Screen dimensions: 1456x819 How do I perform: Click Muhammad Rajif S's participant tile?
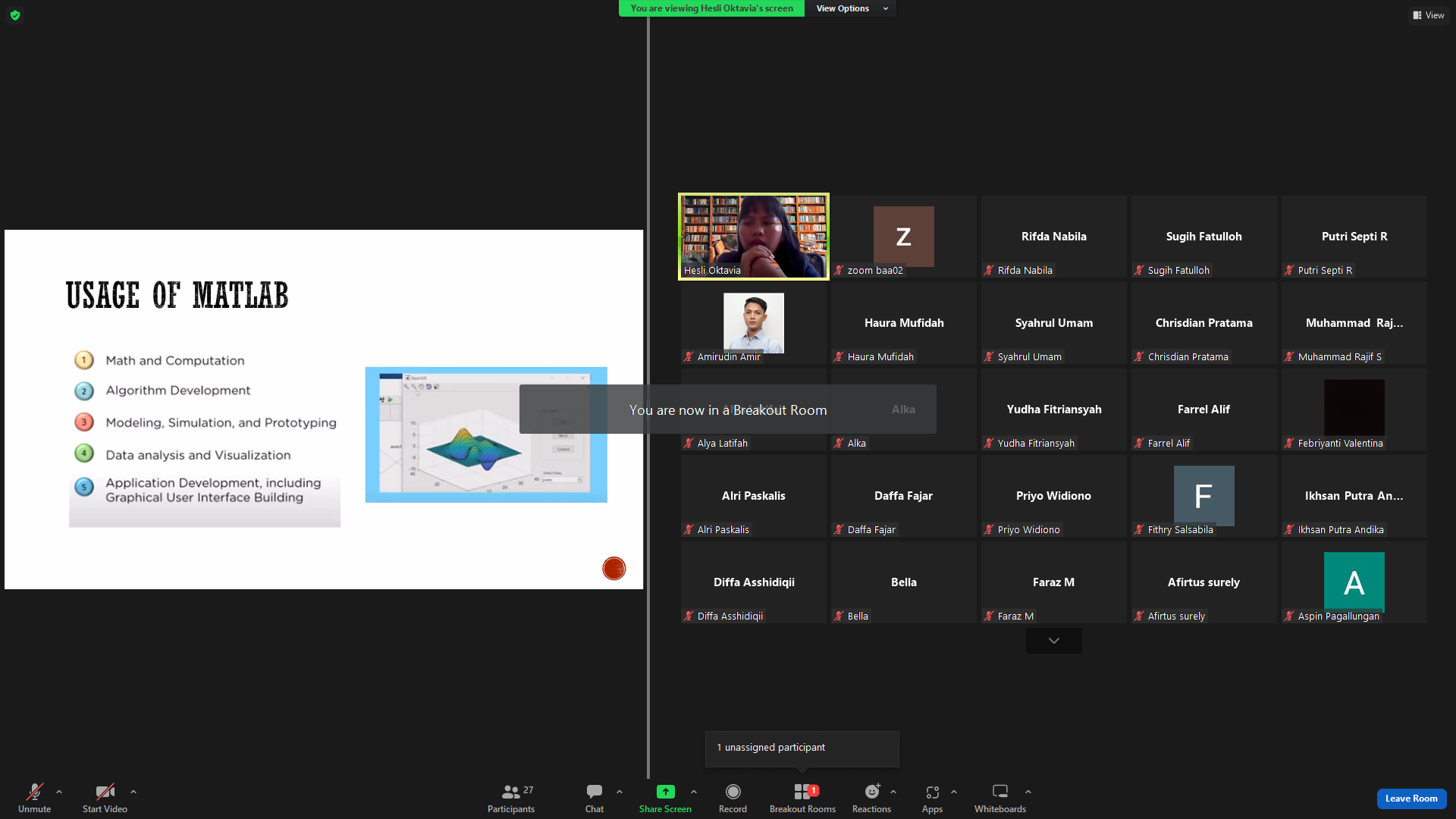[1354, 323]
